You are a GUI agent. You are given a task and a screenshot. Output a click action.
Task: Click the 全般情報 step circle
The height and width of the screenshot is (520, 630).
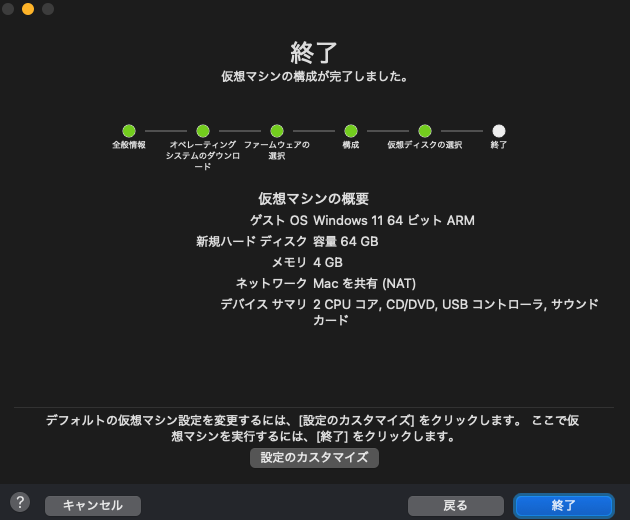[129, 131]
